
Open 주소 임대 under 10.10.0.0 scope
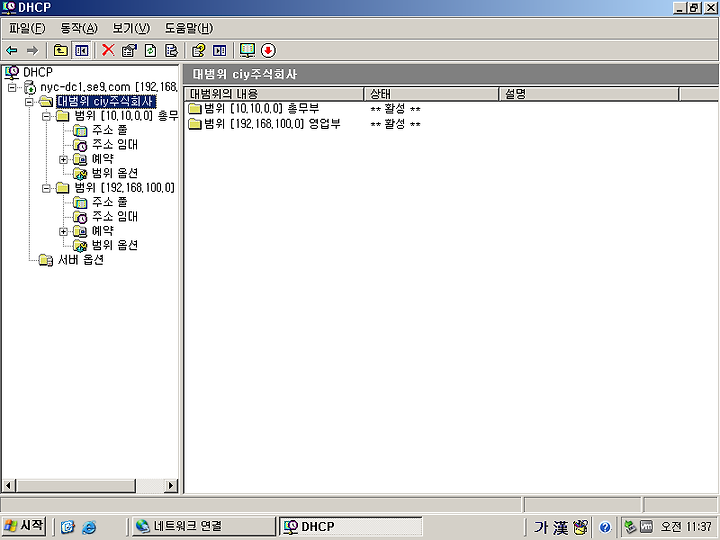(x=115, y=144)
